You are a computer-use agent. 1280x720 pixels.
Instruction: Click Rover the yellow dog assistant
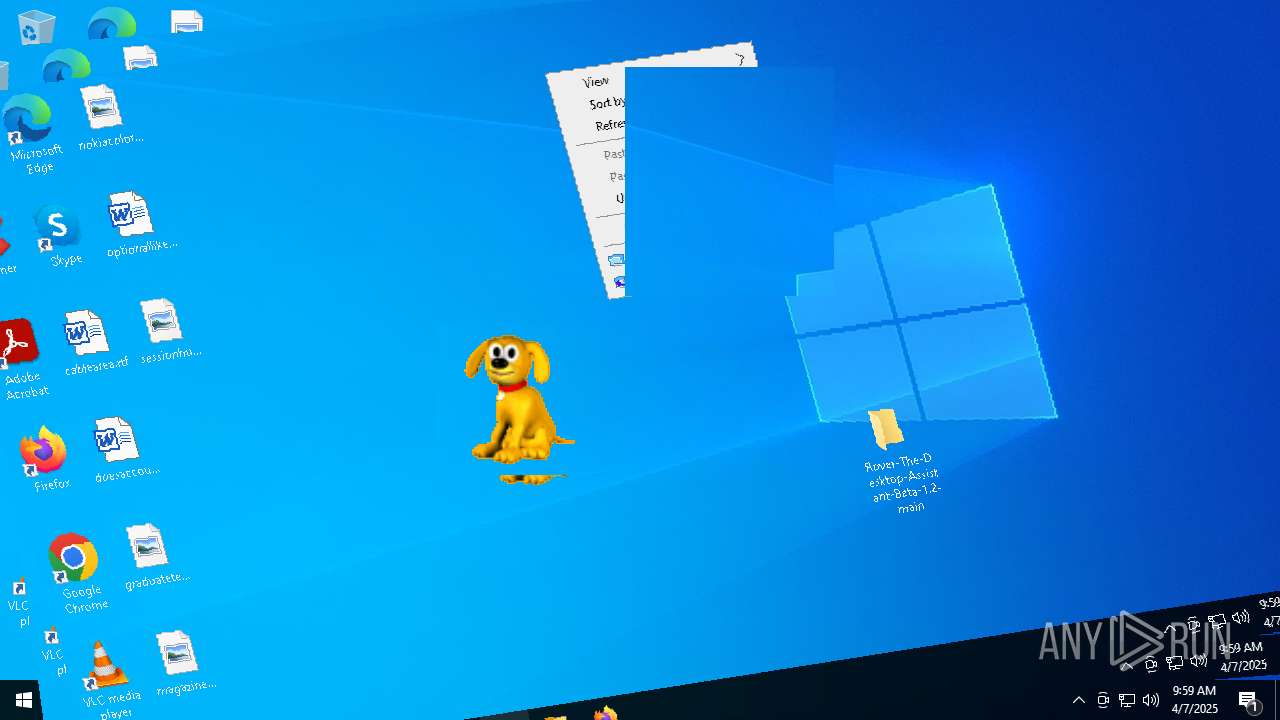(x=518, y=400)
